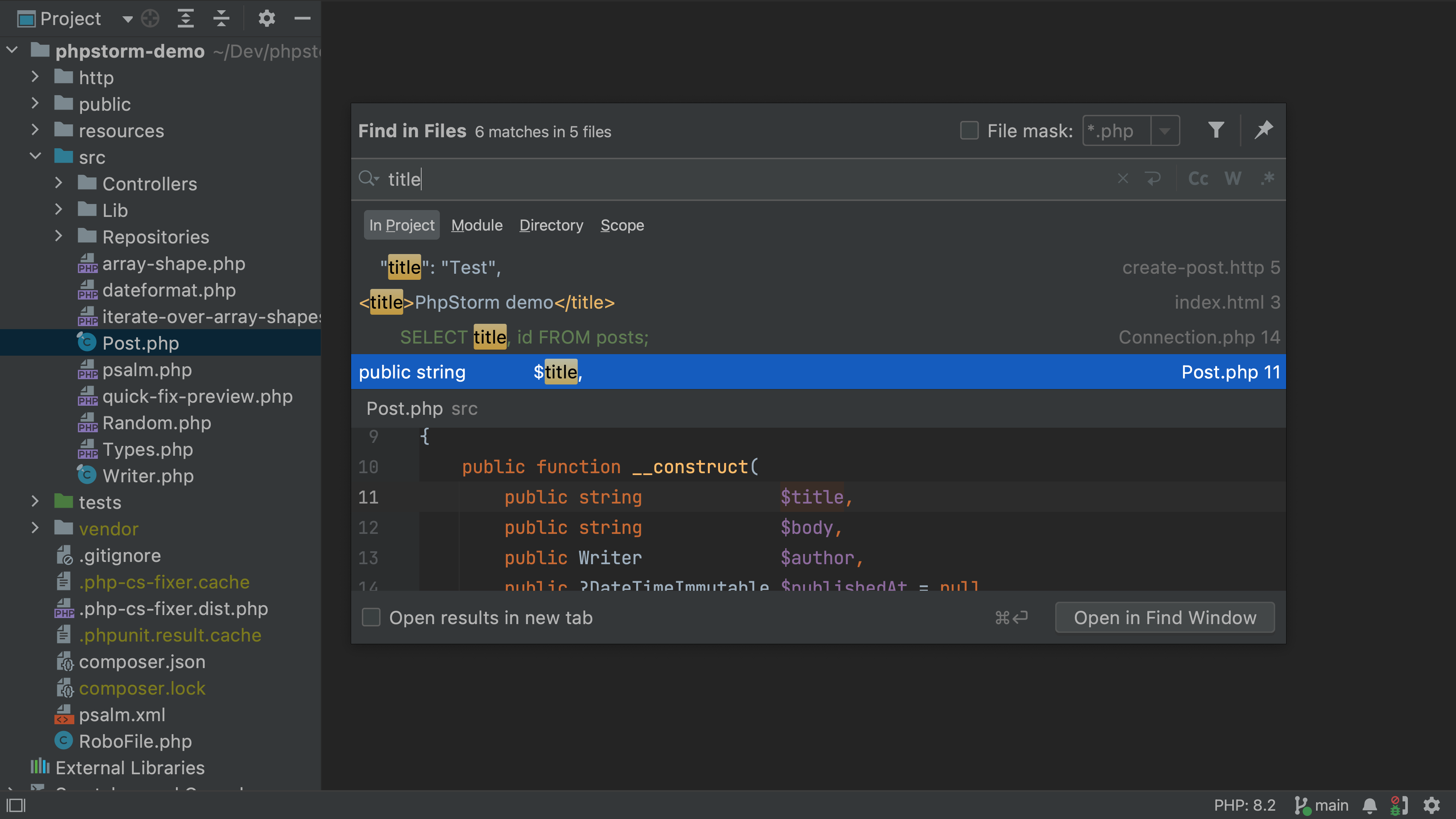The height and width of the screenshot is (819, 1456).
Task: Click the Expand All icon in Project toolbar
Action: [x=185, y=19]
